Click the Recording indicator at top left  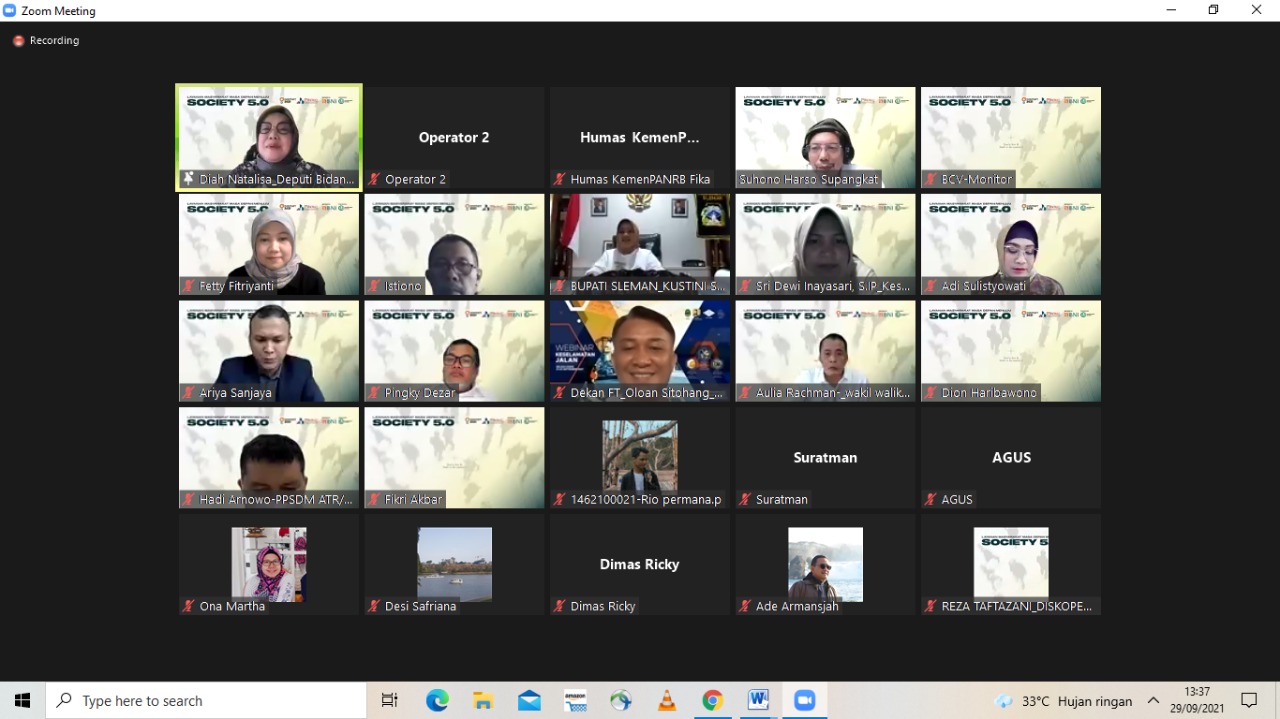click(x=46, y=41)
